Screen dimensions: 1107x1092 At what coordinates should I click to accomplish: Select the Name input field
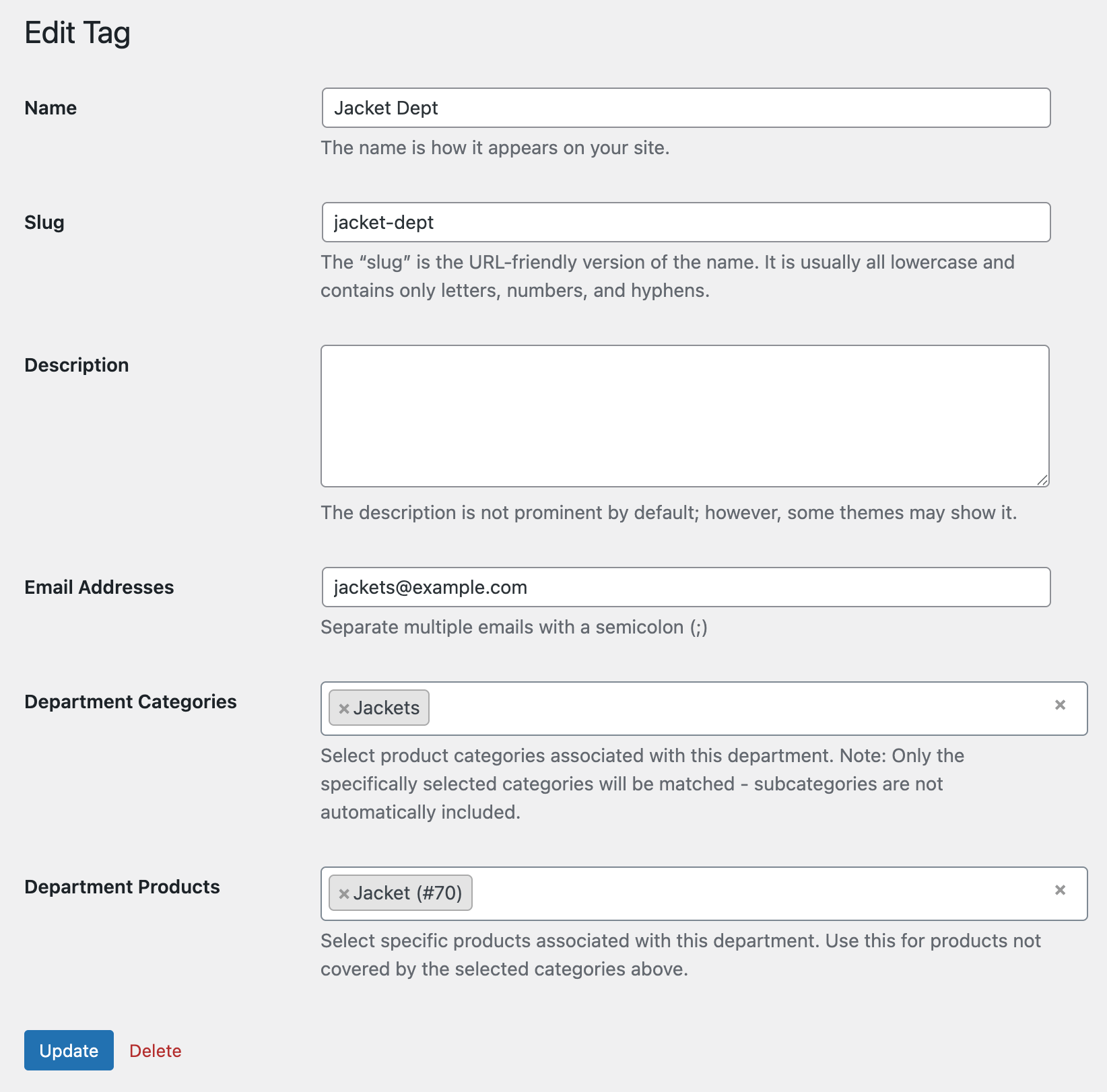point(685,108)
